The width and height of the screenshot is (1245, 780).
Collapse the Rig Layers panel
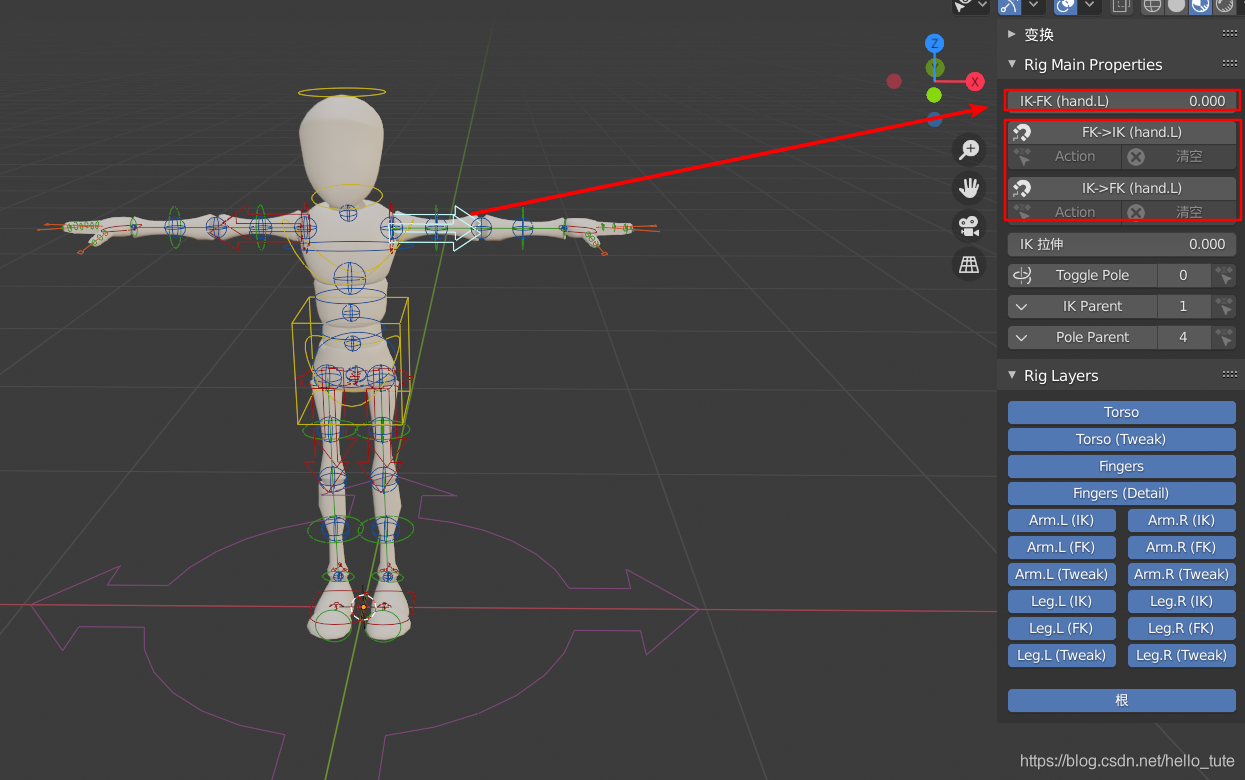point(1012,375)
